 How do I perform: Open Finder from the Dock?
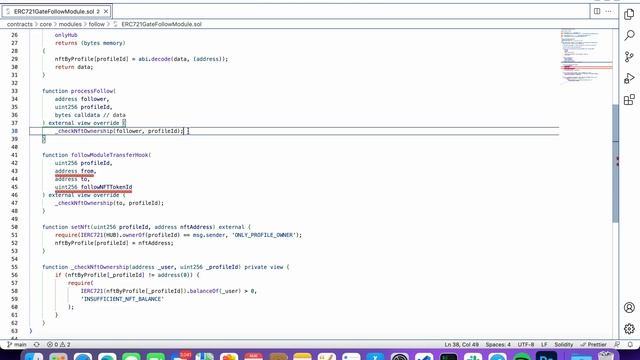(x=33, y=356)
